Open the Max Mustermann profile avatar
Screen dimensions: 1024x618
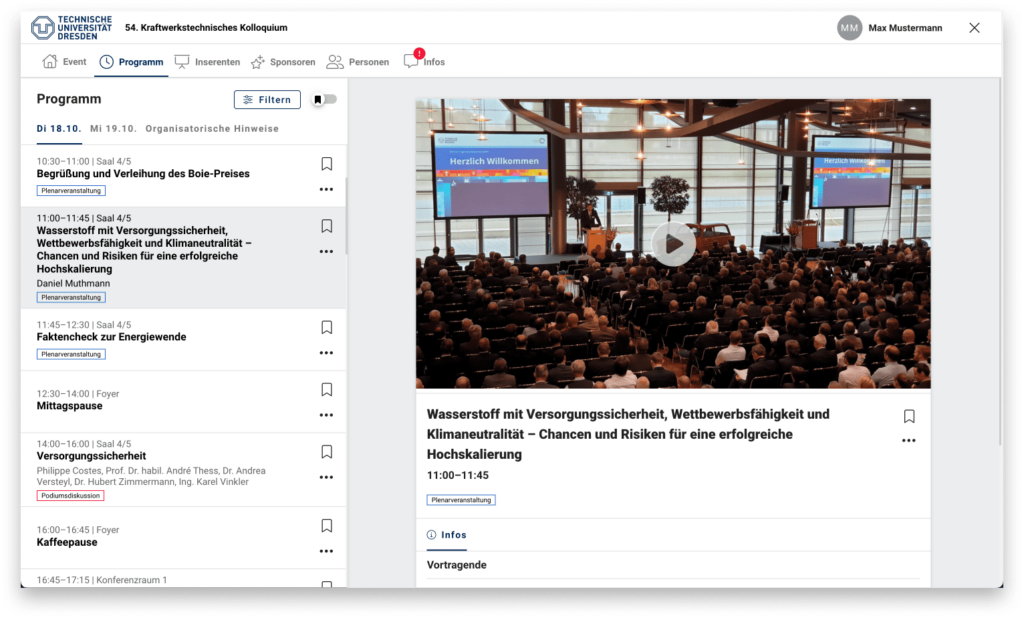click(849, 28)
